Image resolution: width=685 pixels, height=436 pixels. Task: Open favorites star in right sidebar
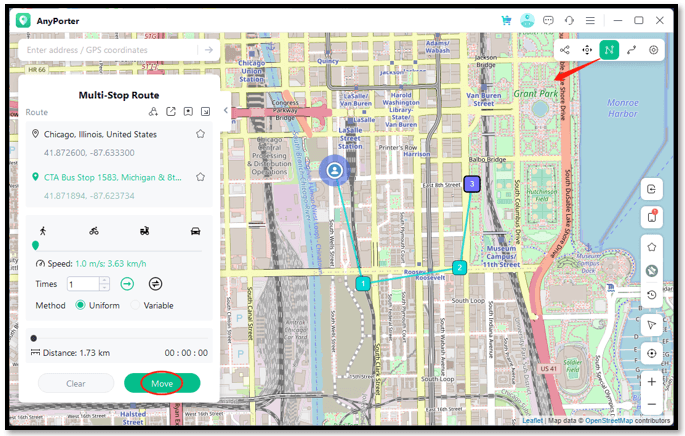click(652, 247)
